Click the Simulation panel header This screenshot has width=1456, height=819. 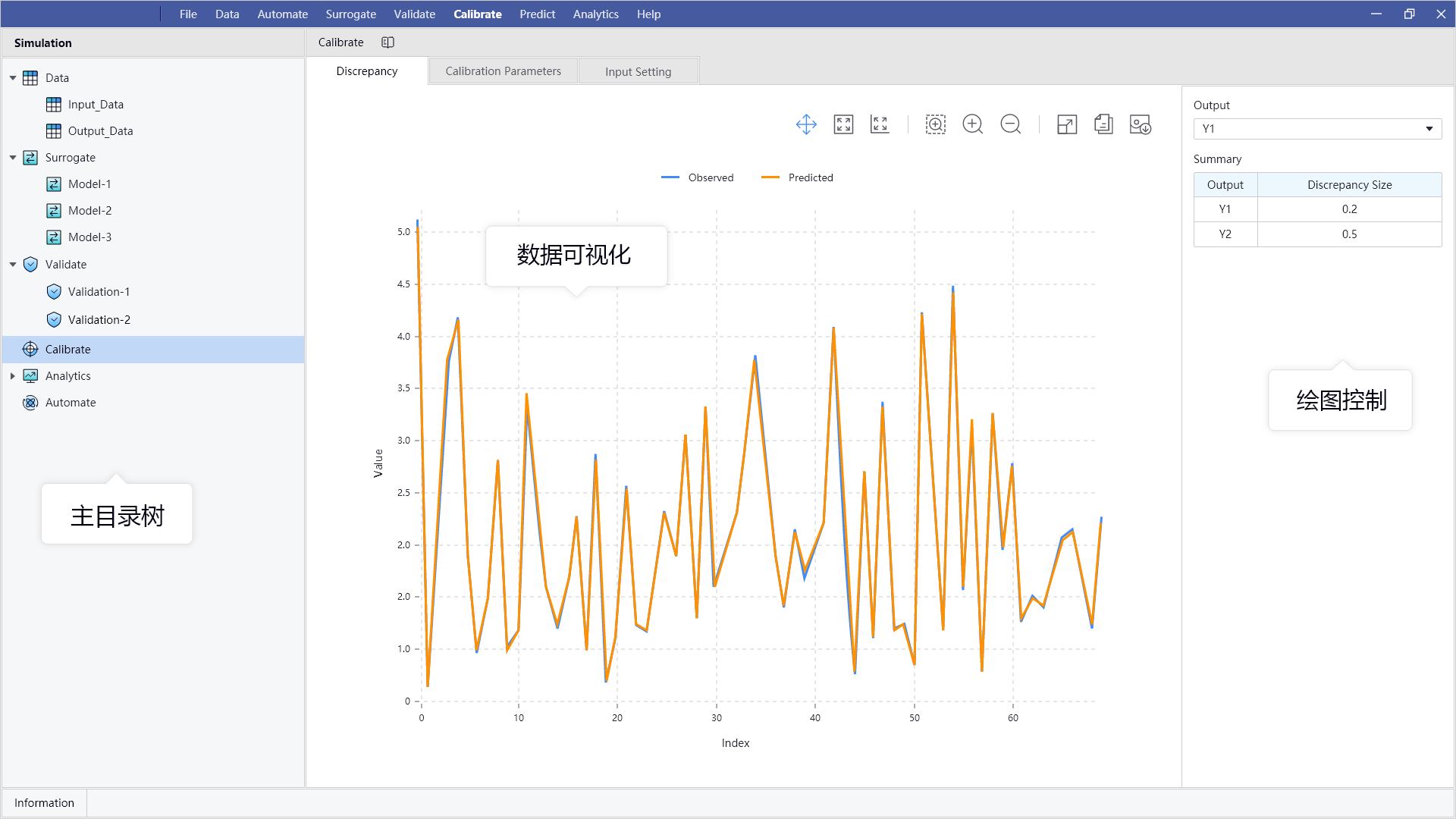(x=153, y=43)
